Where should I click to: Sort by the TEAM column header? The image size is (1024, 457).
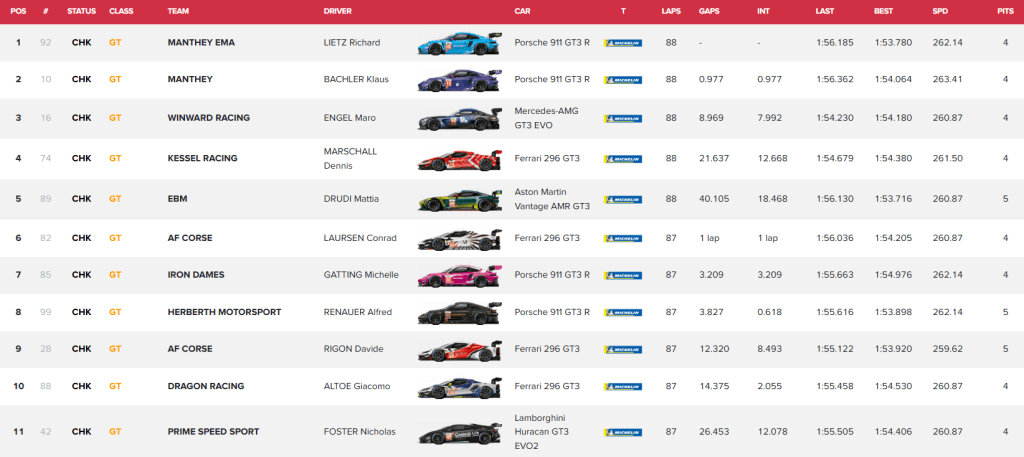(x=178, y=11)
